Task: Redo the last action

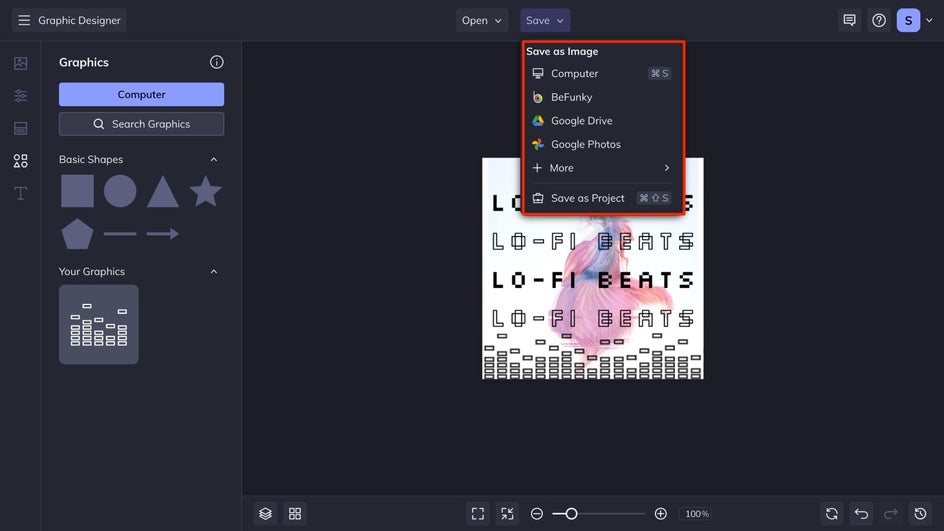Action: [891, 514]
